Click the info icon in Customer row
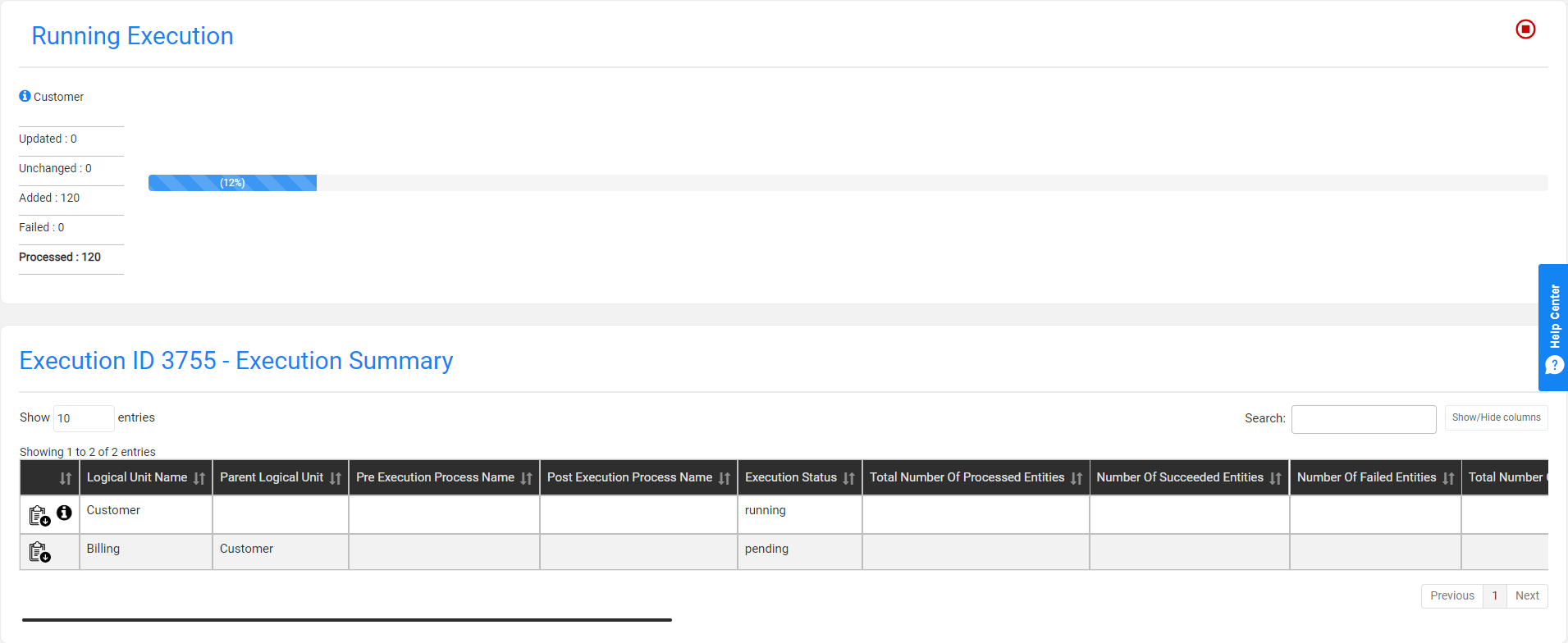 (64, 513)
